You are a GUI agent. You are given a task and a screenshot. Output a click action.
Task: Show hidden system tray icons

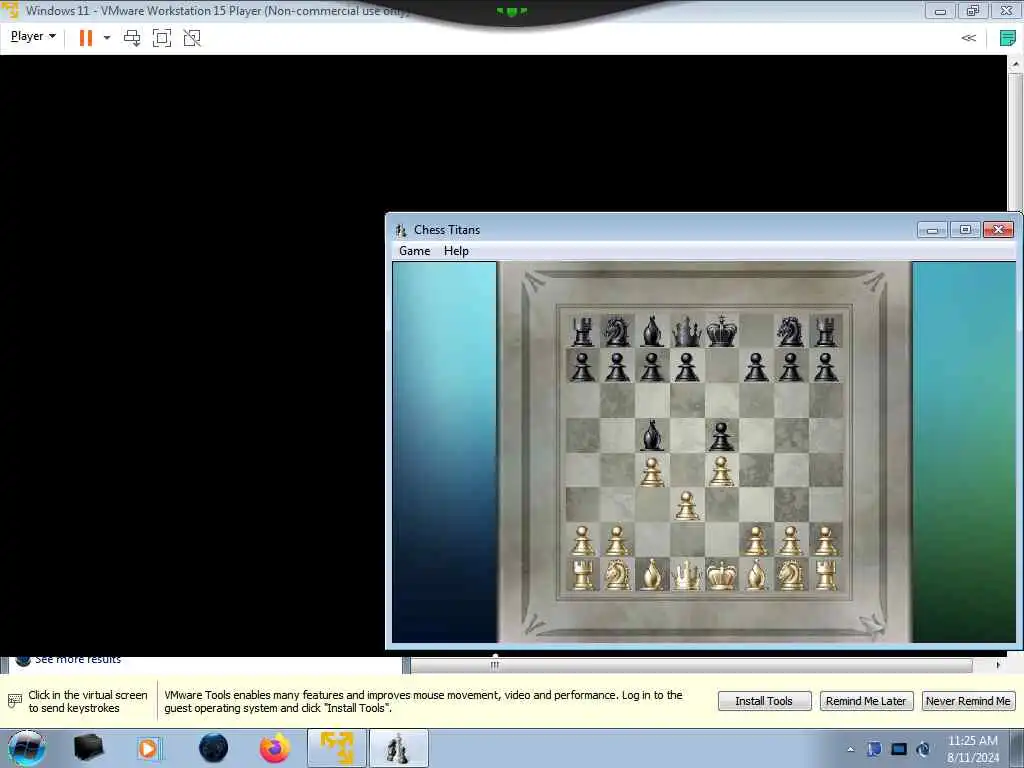coord(850,749)
